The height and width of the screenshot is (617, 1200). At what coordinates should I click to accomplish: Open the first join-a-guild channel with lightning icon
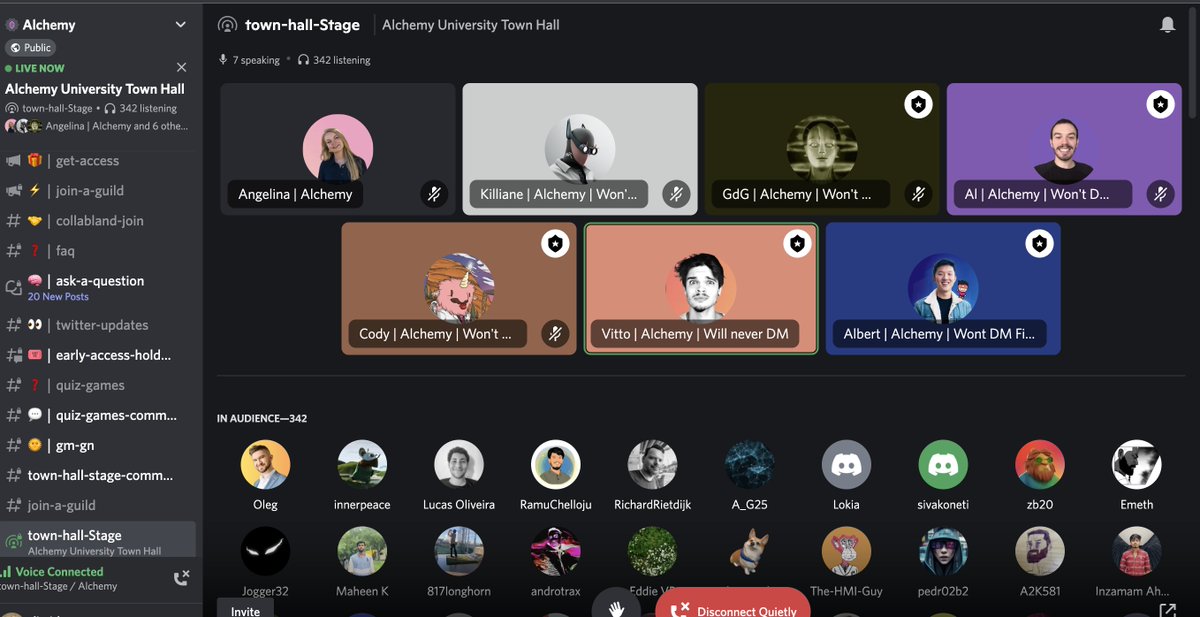pyautogui.click(x=98, y=191)
